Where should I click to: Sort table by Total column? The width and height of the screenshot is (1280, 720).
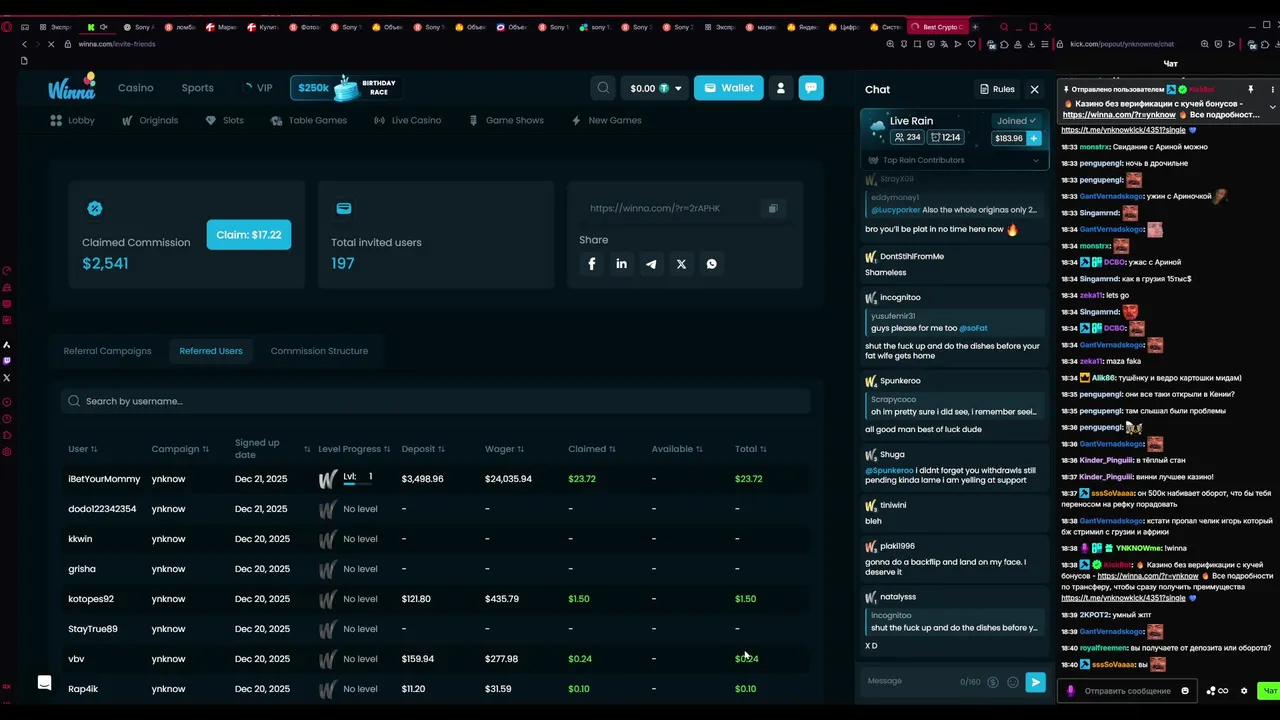[751, 449]
